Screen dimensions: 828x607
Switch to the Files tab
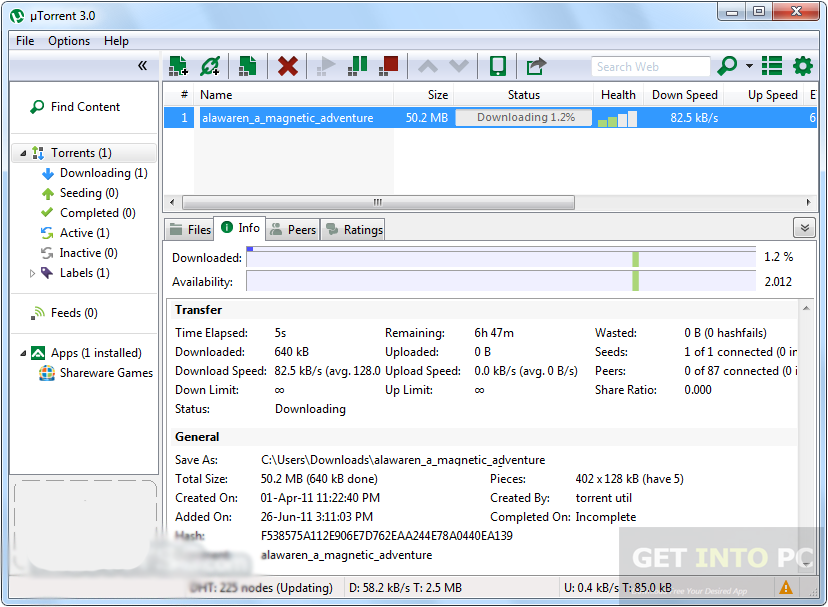190,230
